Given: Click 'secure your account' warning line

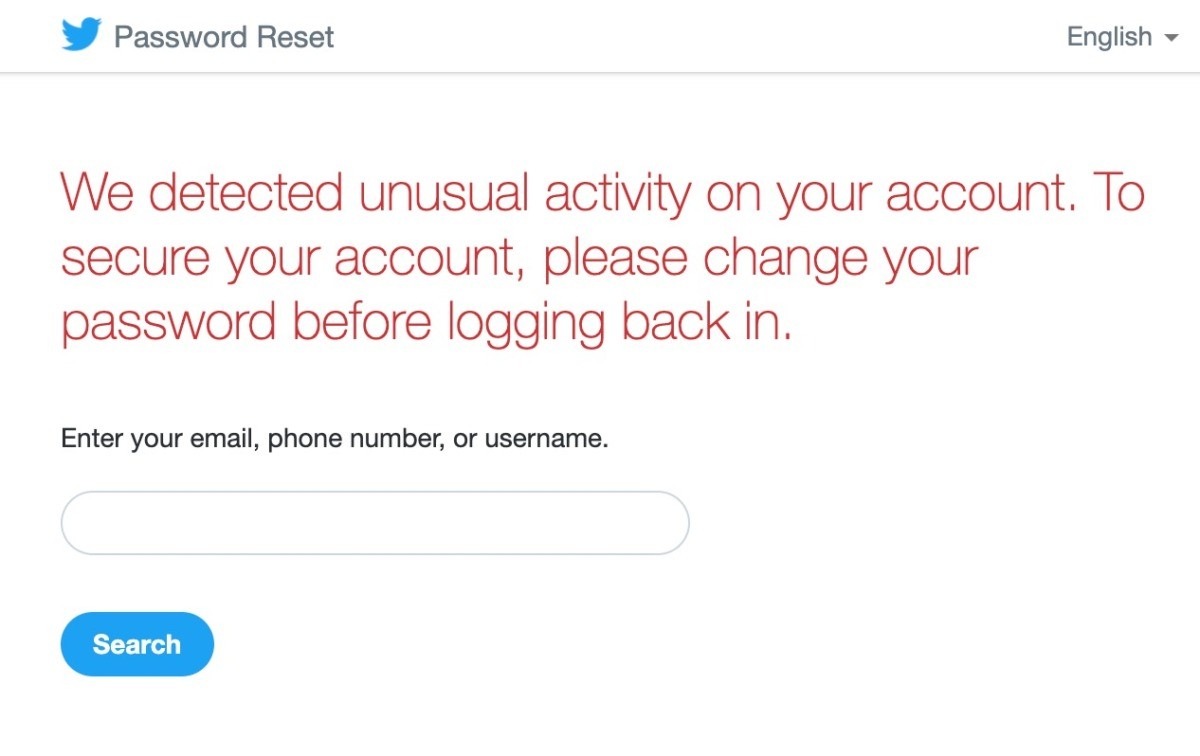Looking at the screenshot, I should click(x=294, y=260).
